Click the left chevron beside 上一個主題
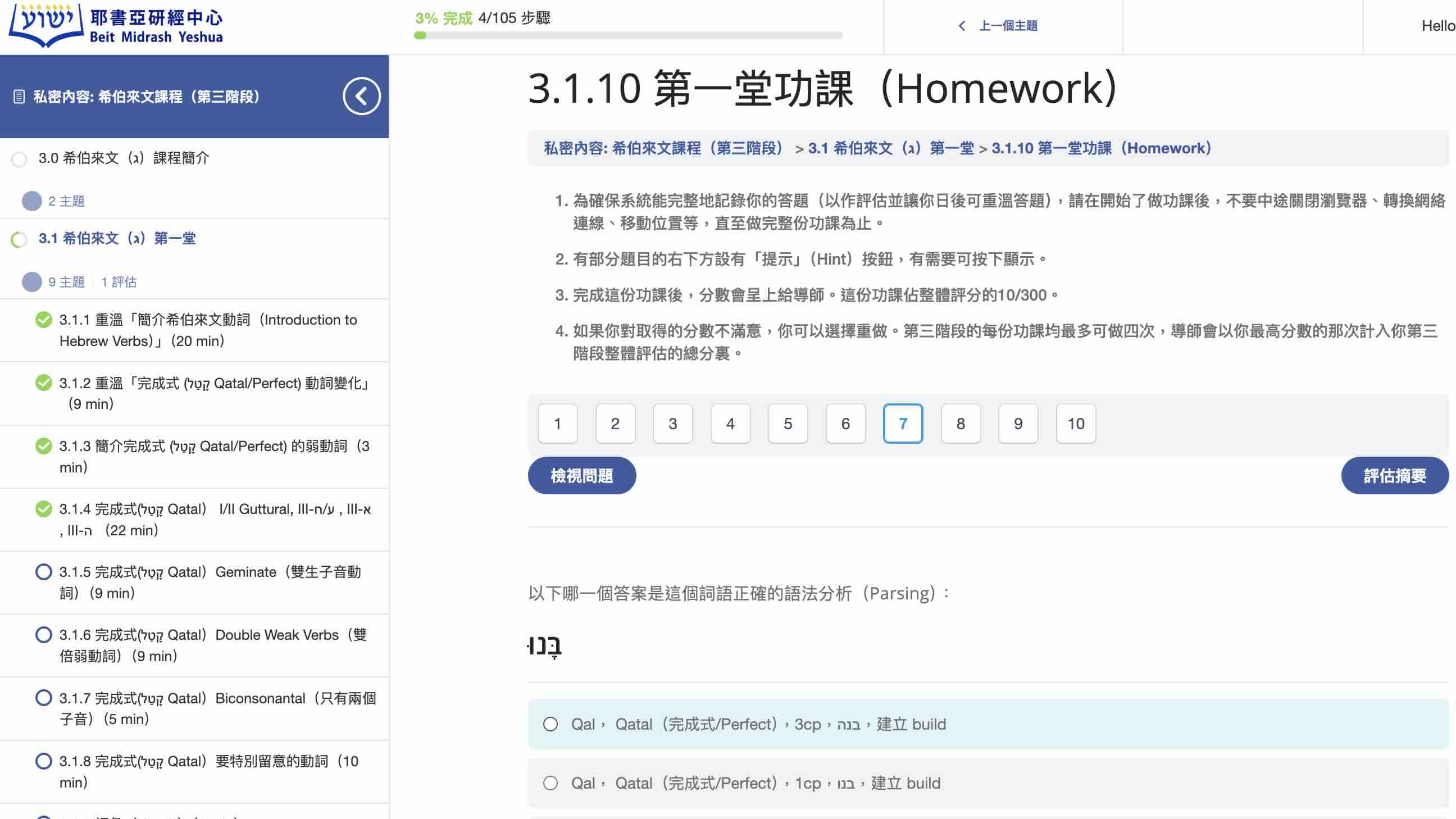Screen dimensions: 1456x819 962,26
